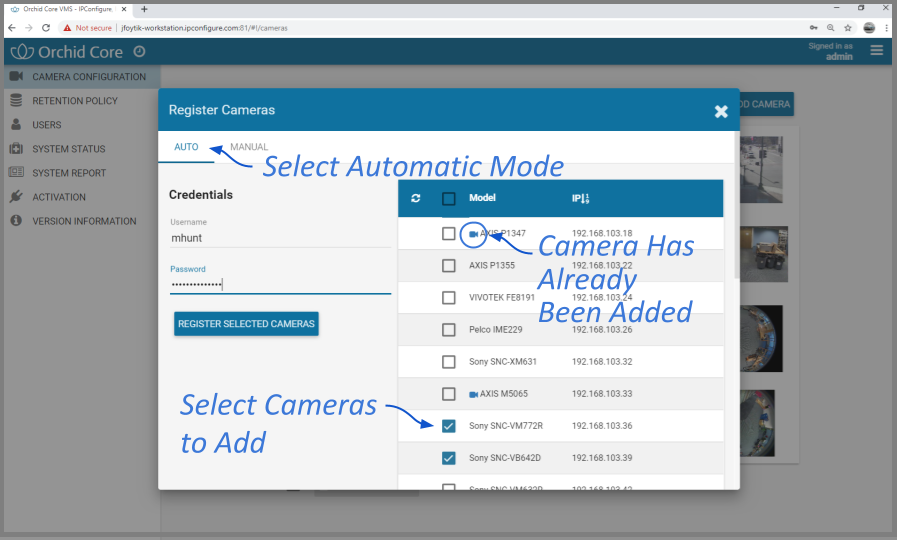This screenshot has height=540, width=897.
Task: Check the AXIS P1355 checkbox
Action: click(x=449, y=266)
